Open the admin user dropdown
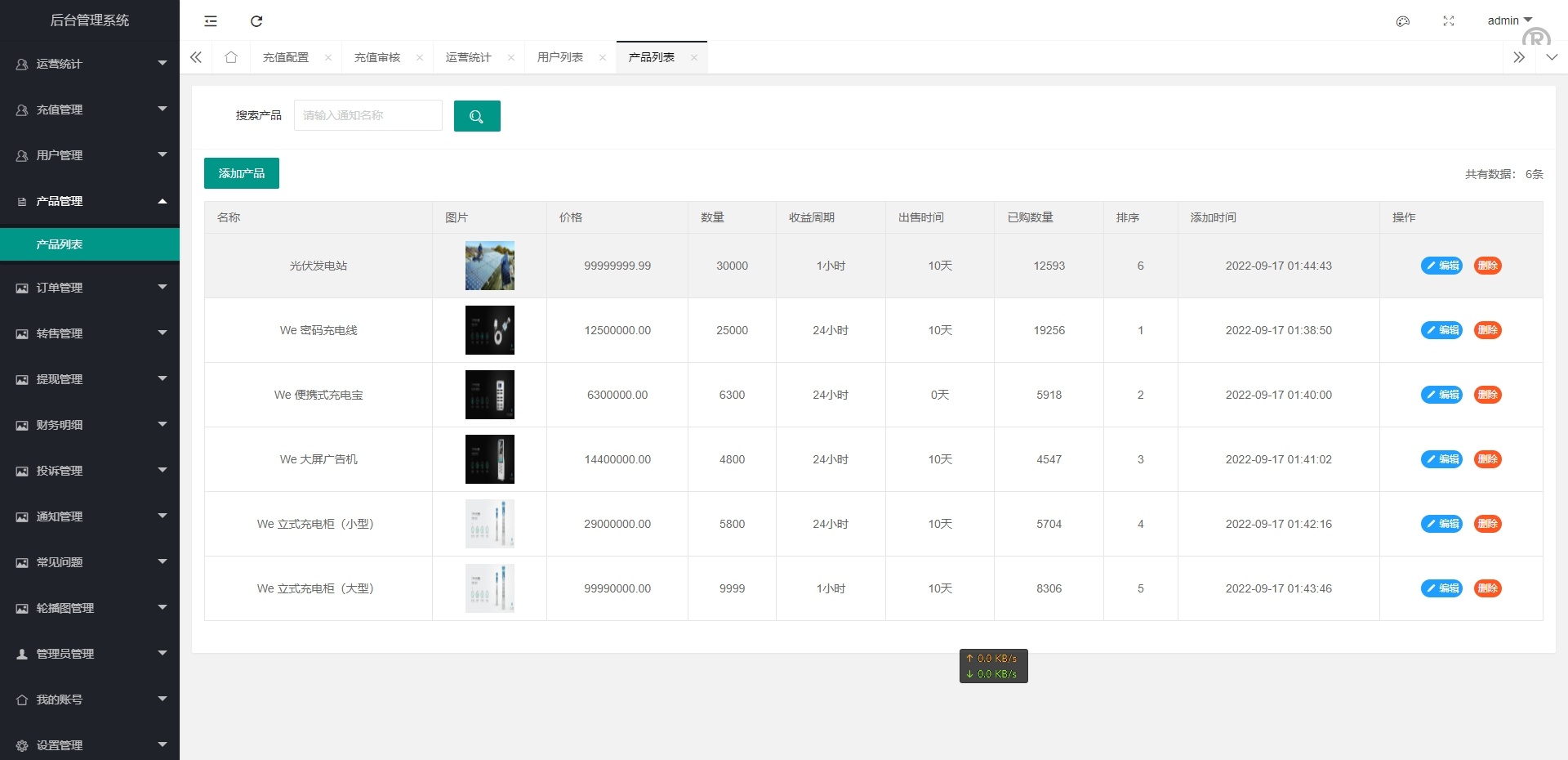Screen dimensions: 1568x760 1508,20
